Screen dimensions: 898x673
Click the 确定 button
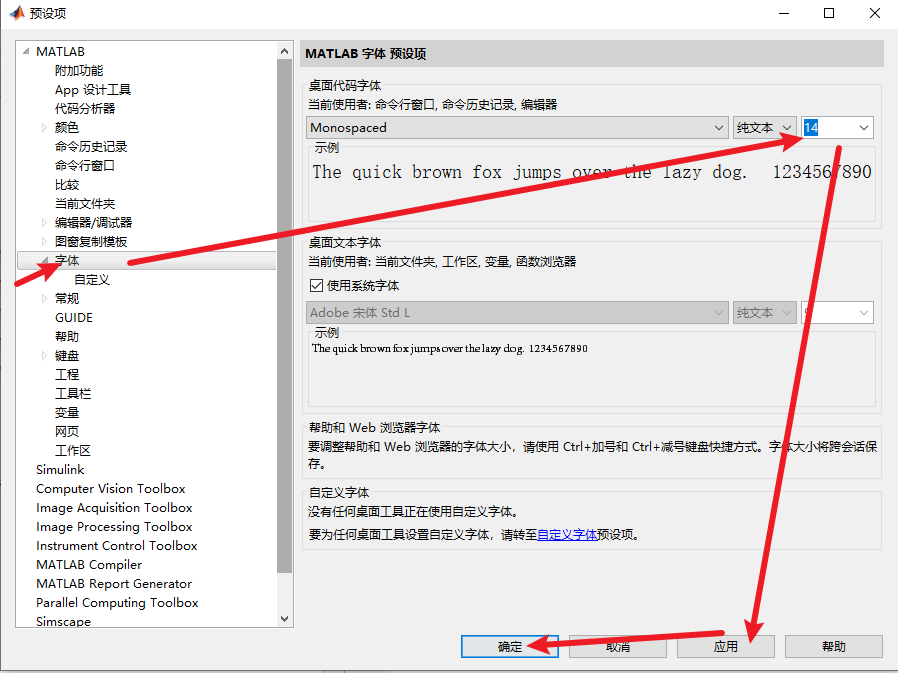click(510, 647)
